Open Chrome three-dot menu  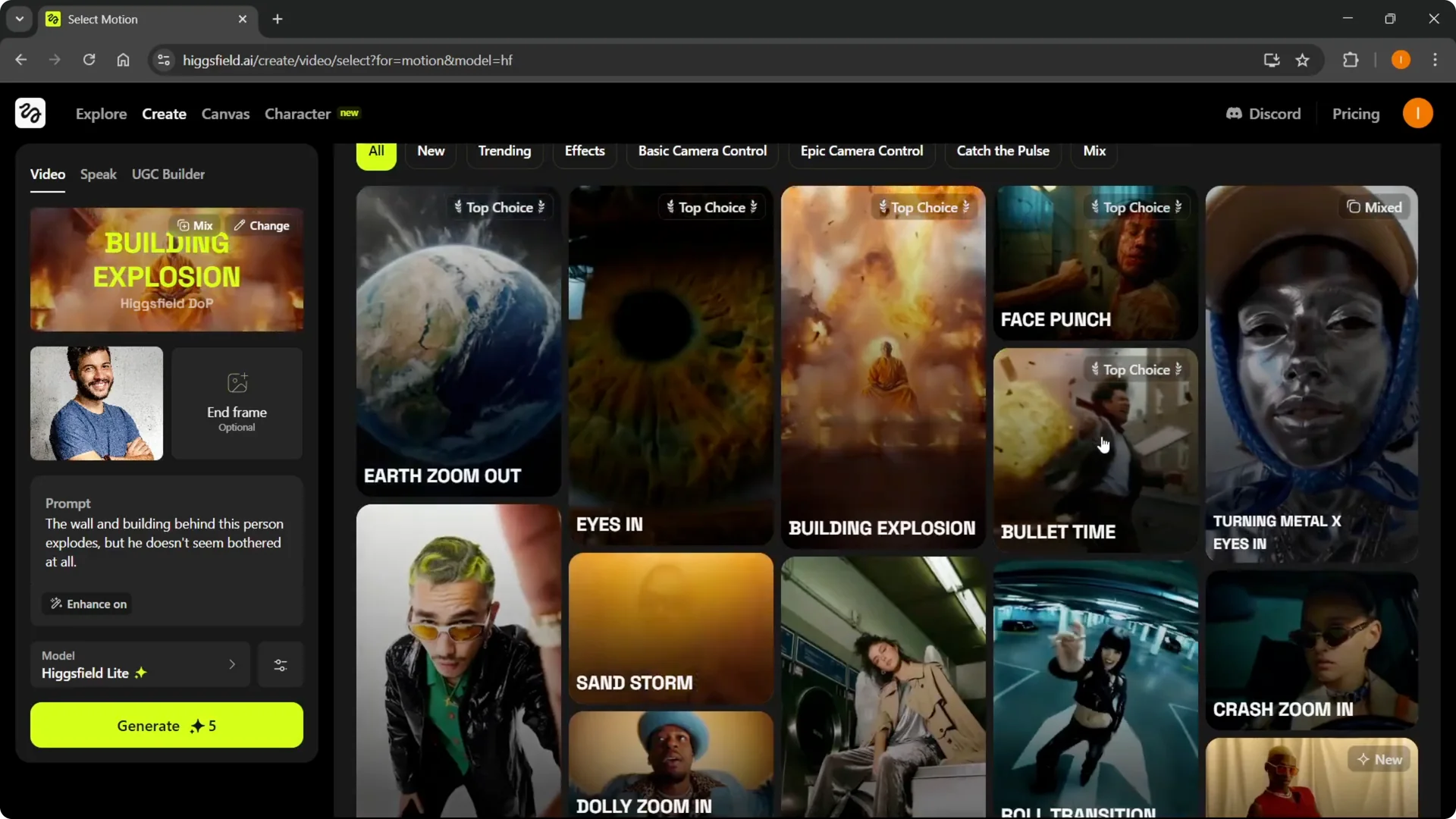point(1435,60)
